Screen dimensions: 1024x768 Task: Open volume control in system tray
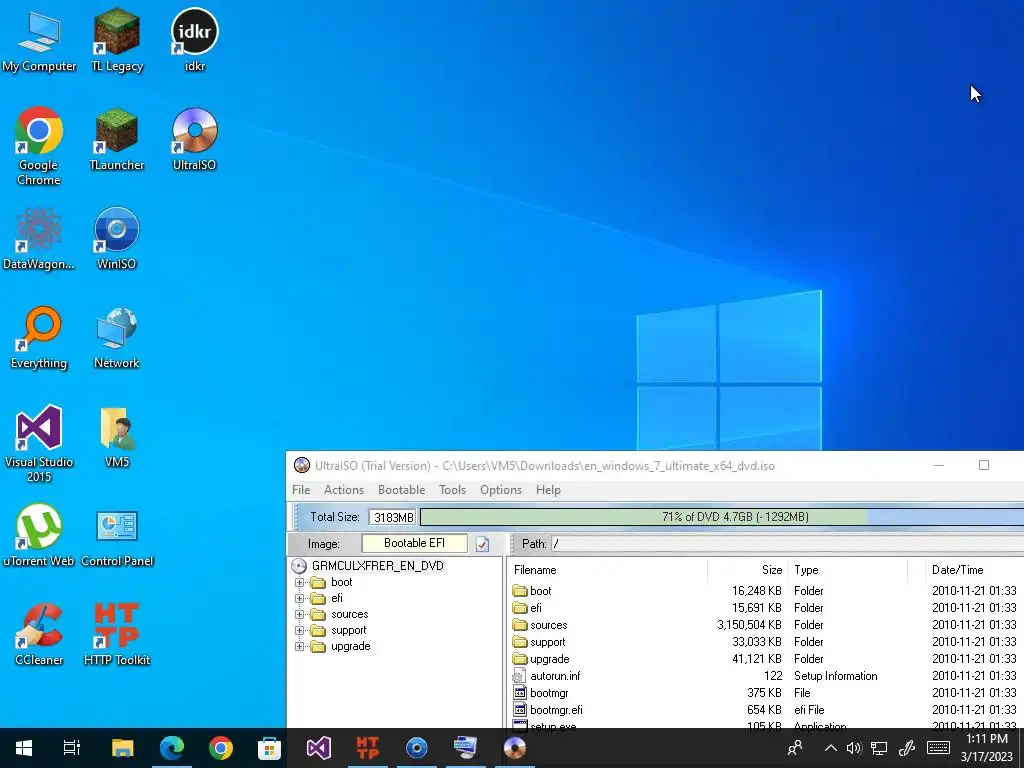pos(854,748)
